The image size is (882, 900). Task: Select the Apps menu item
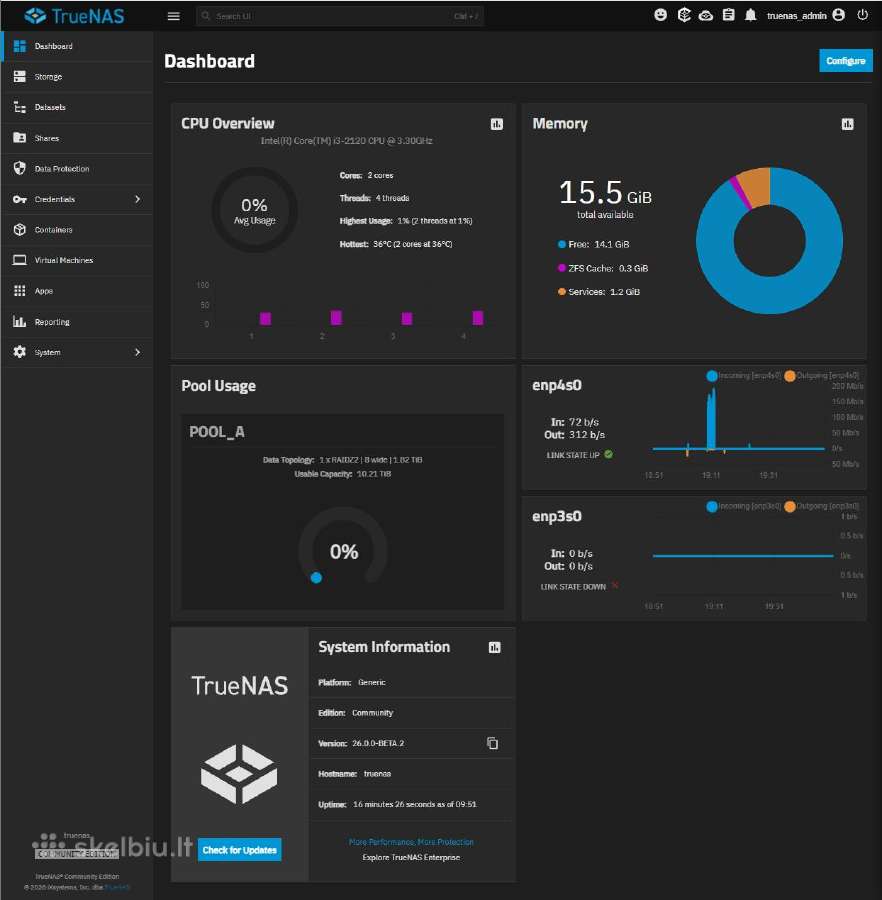pyautogui.click(x=77, y=291)
